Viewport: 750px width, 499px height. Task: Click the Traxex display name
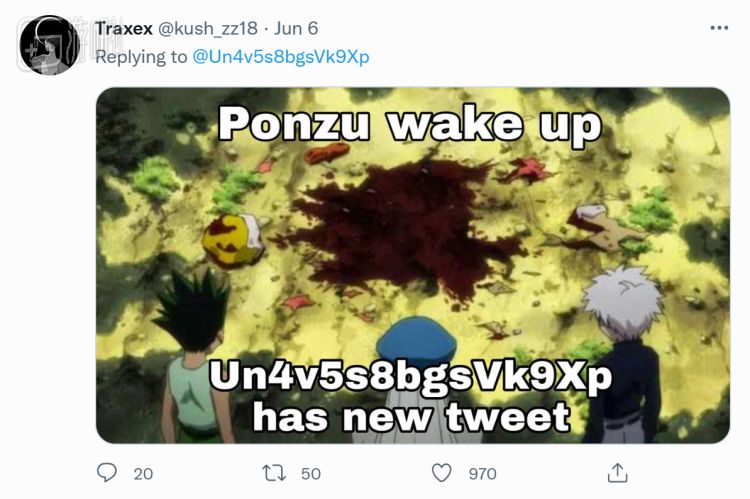[x=124, y=28]
